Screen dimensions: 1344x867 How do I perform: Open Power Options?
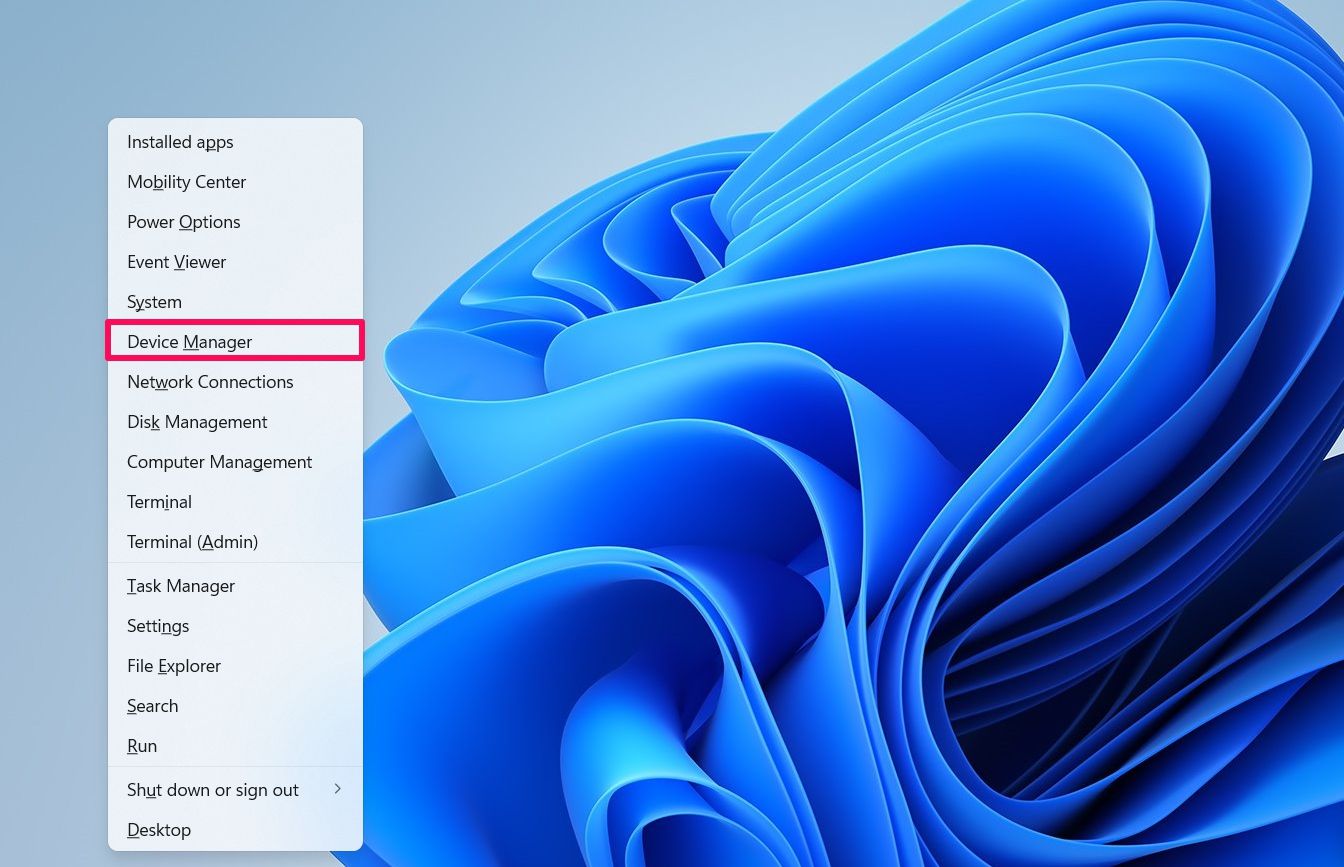pos(183,221)
